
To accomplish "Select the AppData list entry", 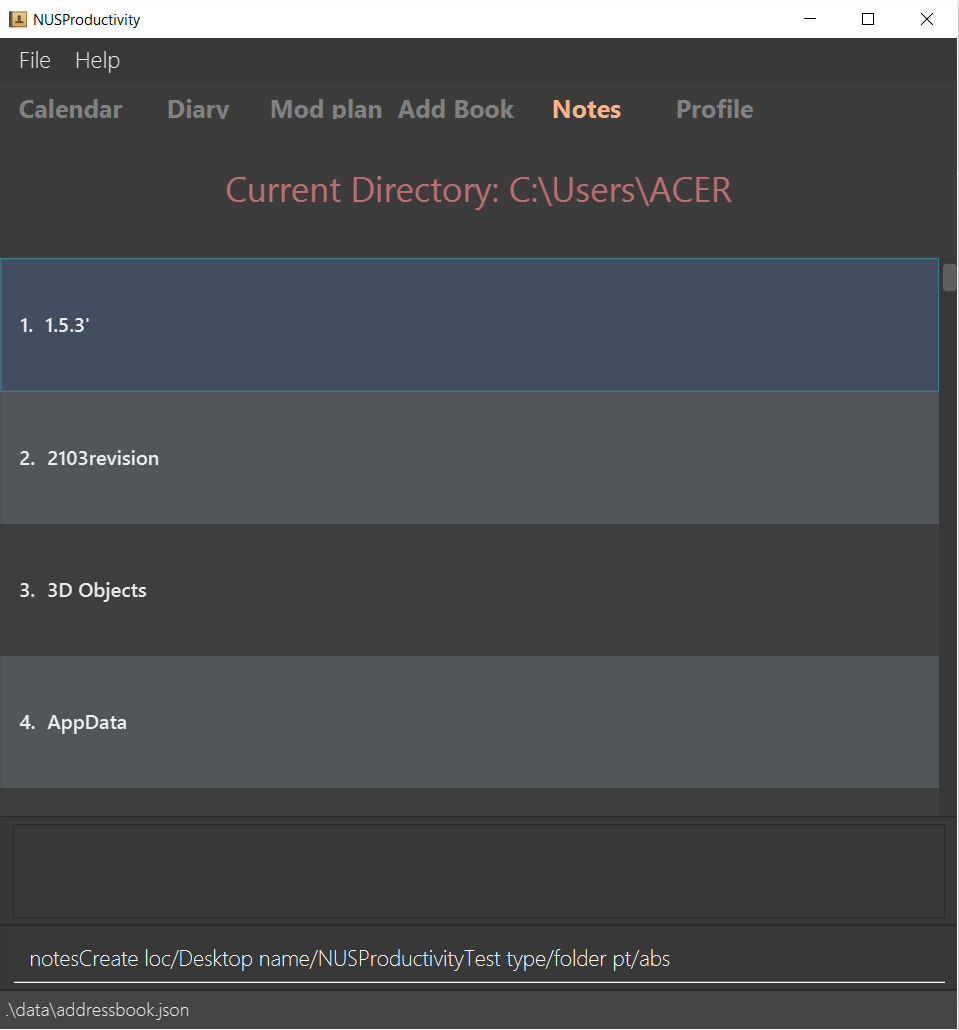I will tap(469, 722).
